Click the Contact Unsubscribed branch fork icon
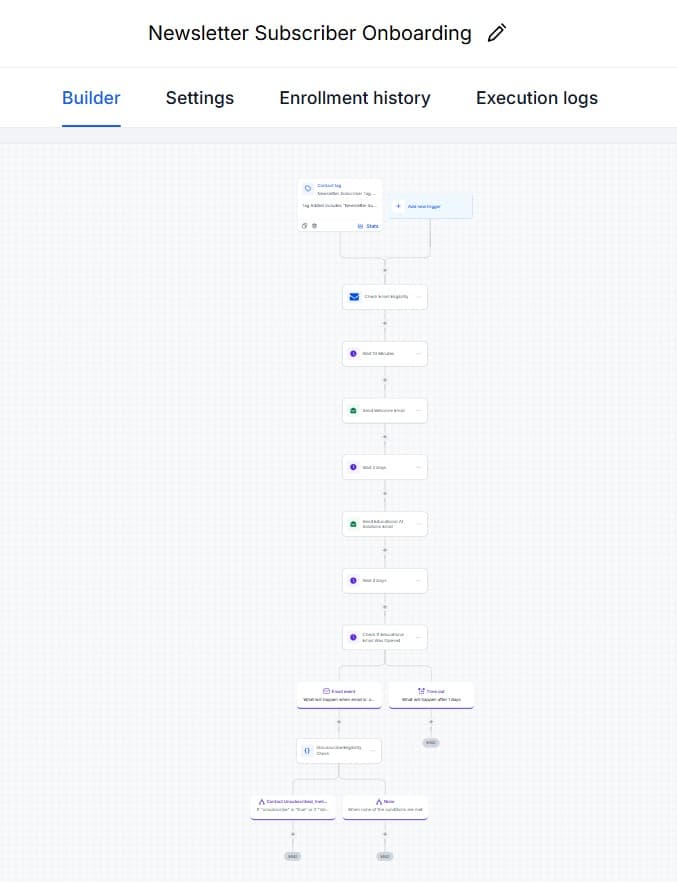Screen dimensions: 677x882 pos(261,802)
